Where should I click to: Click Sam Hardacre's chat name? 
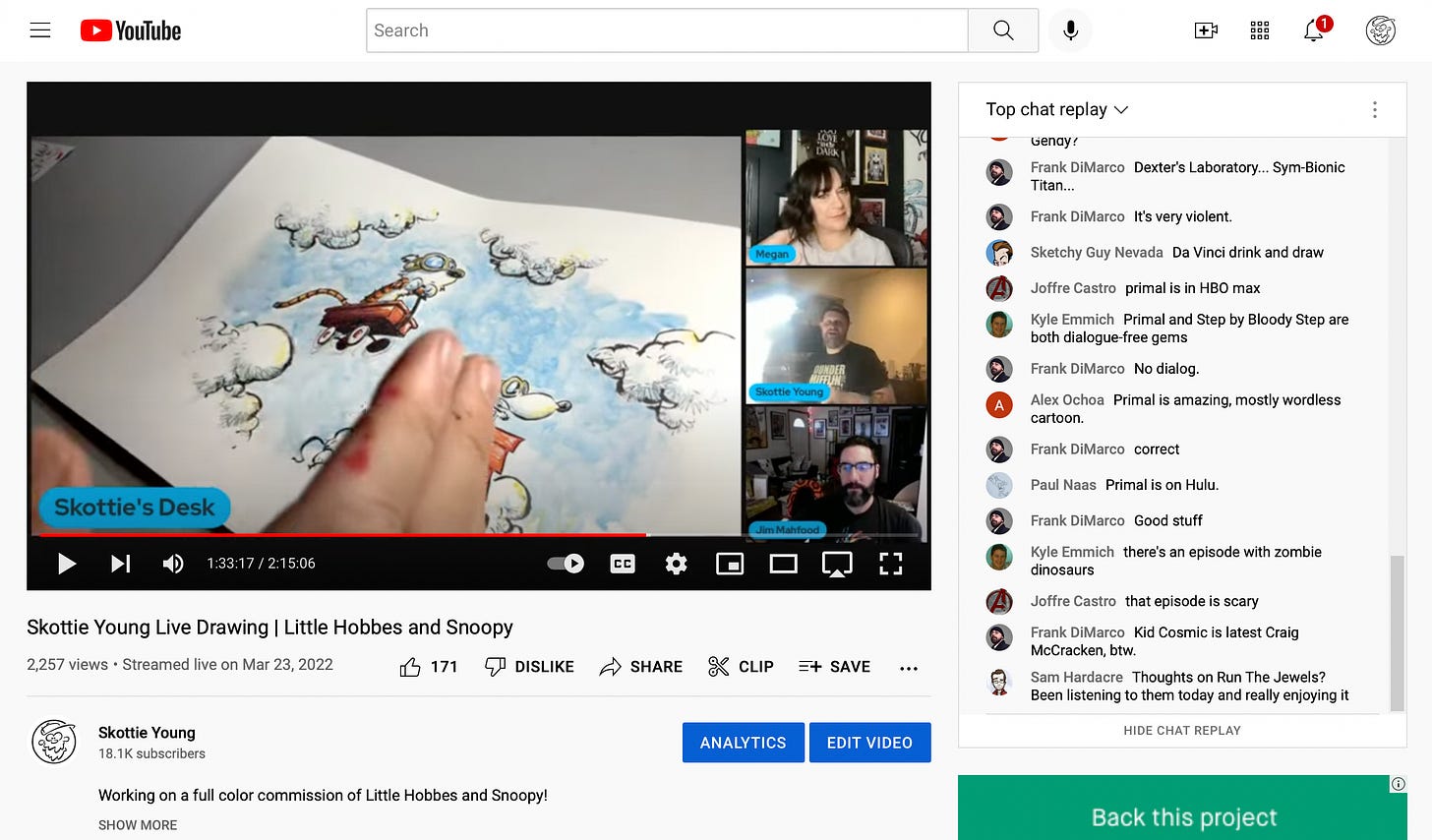click(1077, 678)
